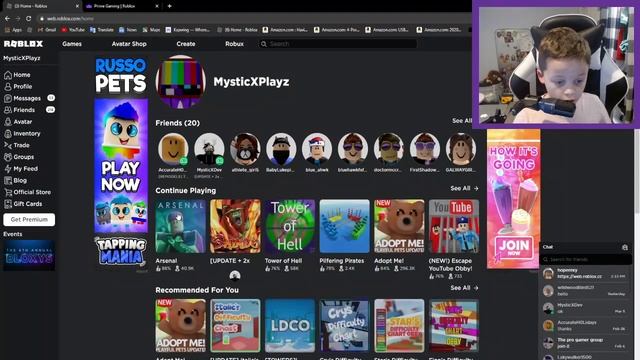Click the Get Premium button
This screenshot has width=640, height=360.
[29, 220]
